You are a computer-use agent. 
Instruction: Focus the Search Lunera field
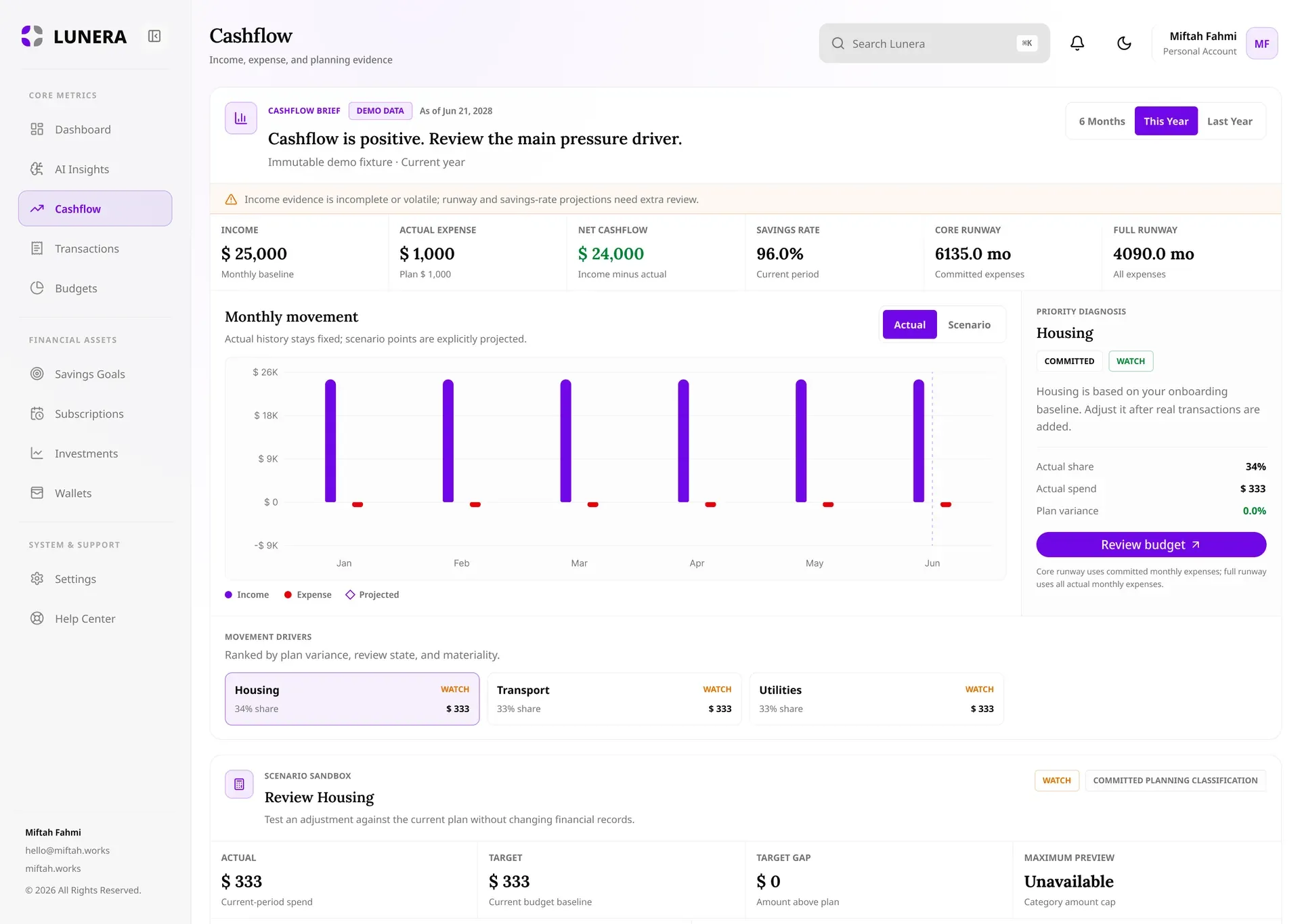coord(934,43)
